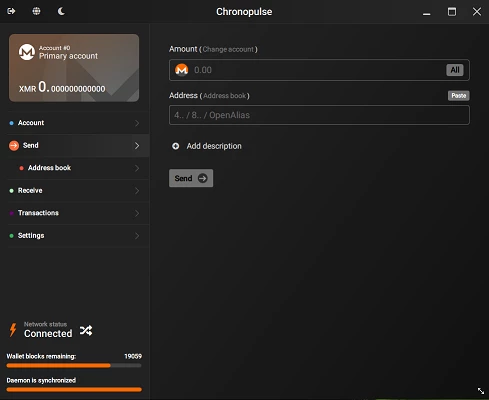Click Add description text
Viewport: 489px width, 400px height.
tap(214, 146)
